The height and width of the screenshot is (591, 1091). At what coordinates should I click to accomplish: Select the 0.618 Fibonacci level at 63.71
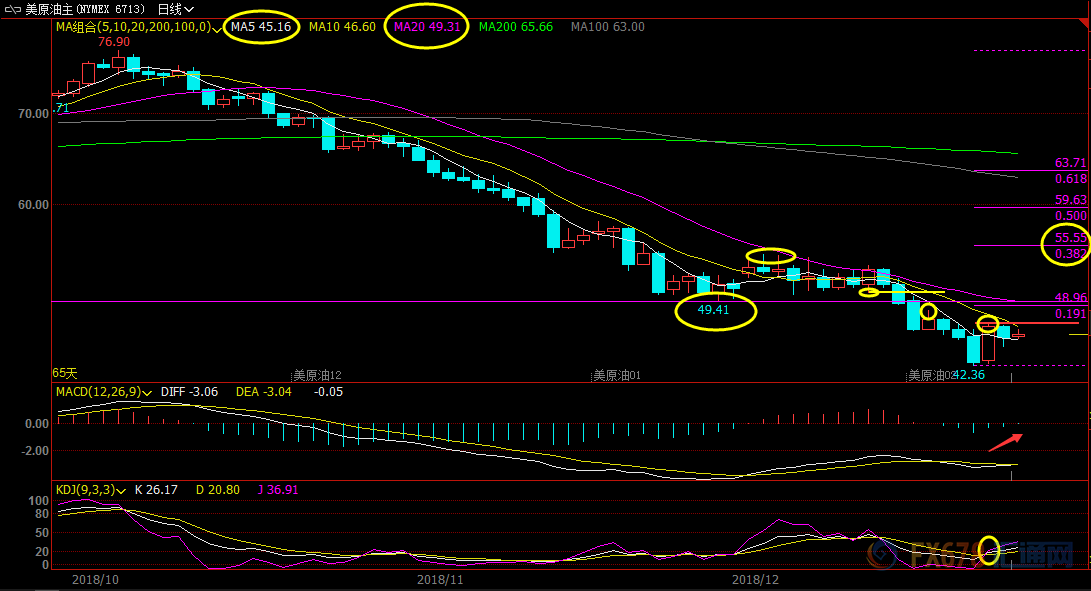coord(1070,178)
